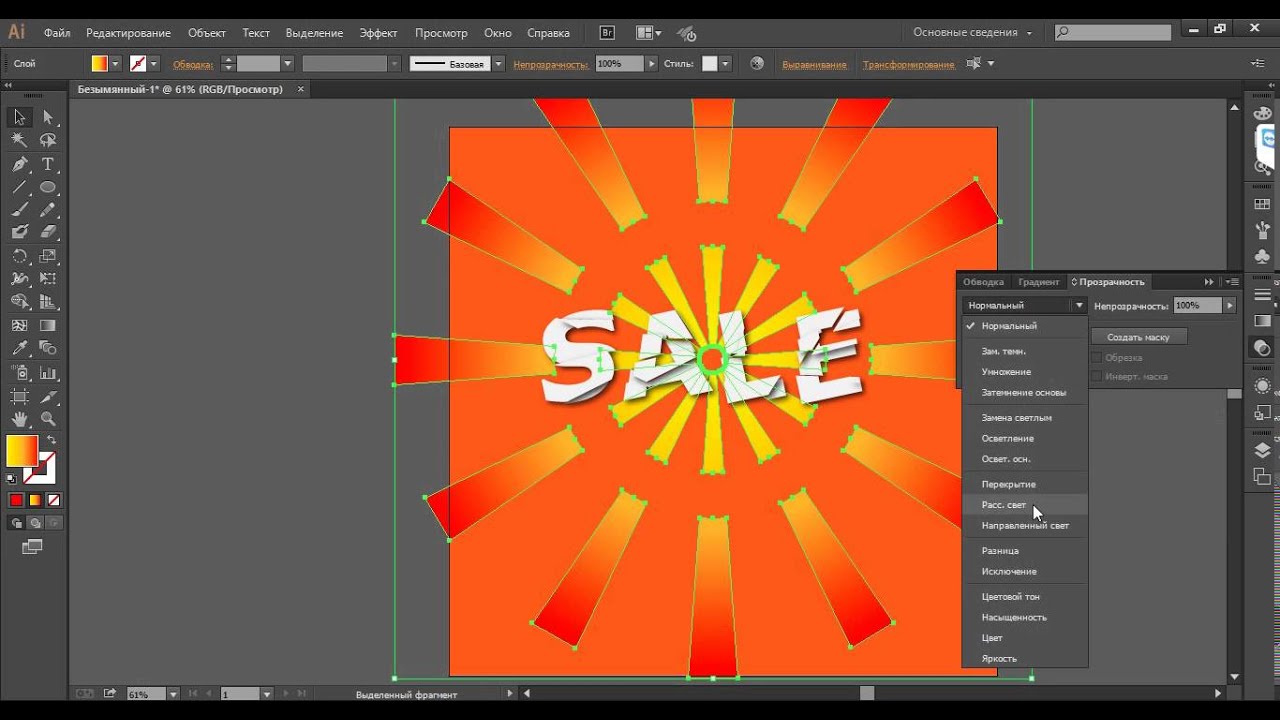Select the Pen tool
The height and width of the screenshot is (720, 1280).
[19, 164]
